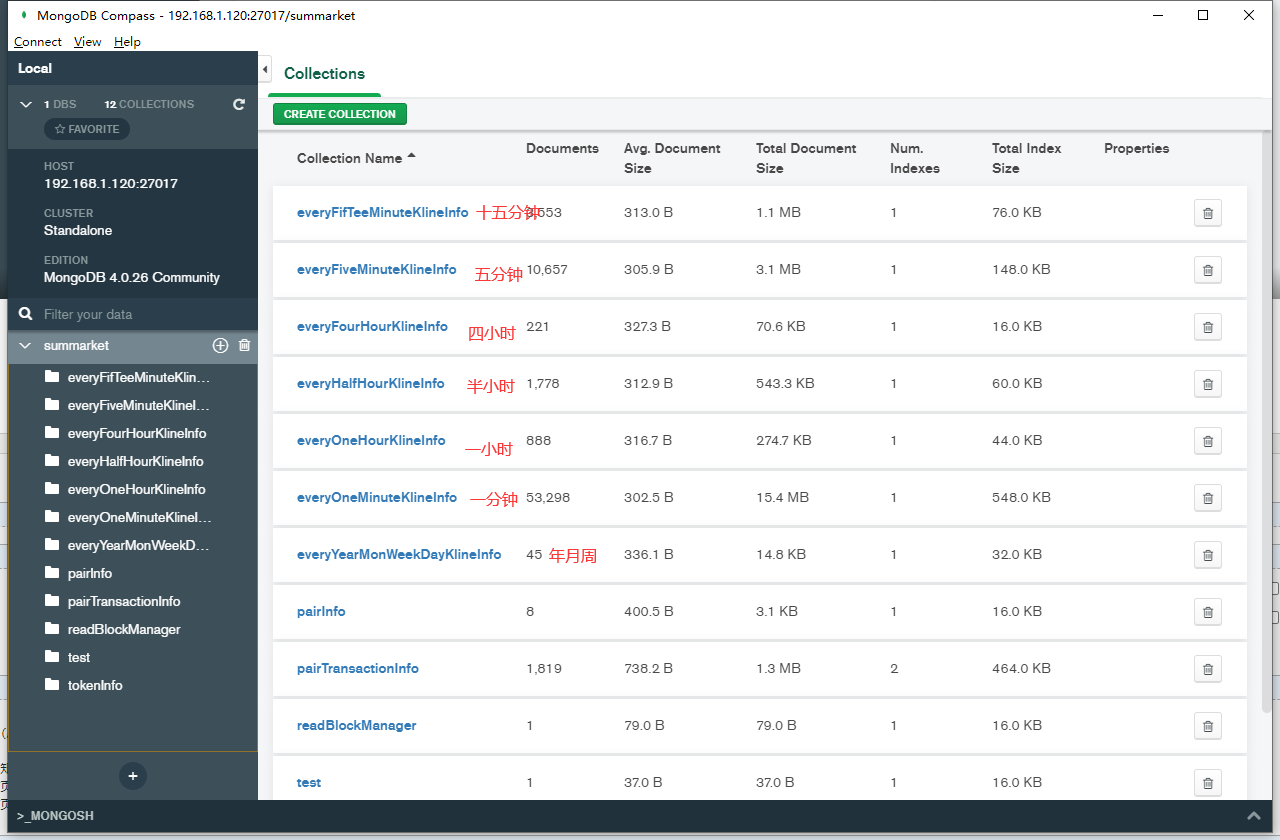Open the Help menu

127,42
